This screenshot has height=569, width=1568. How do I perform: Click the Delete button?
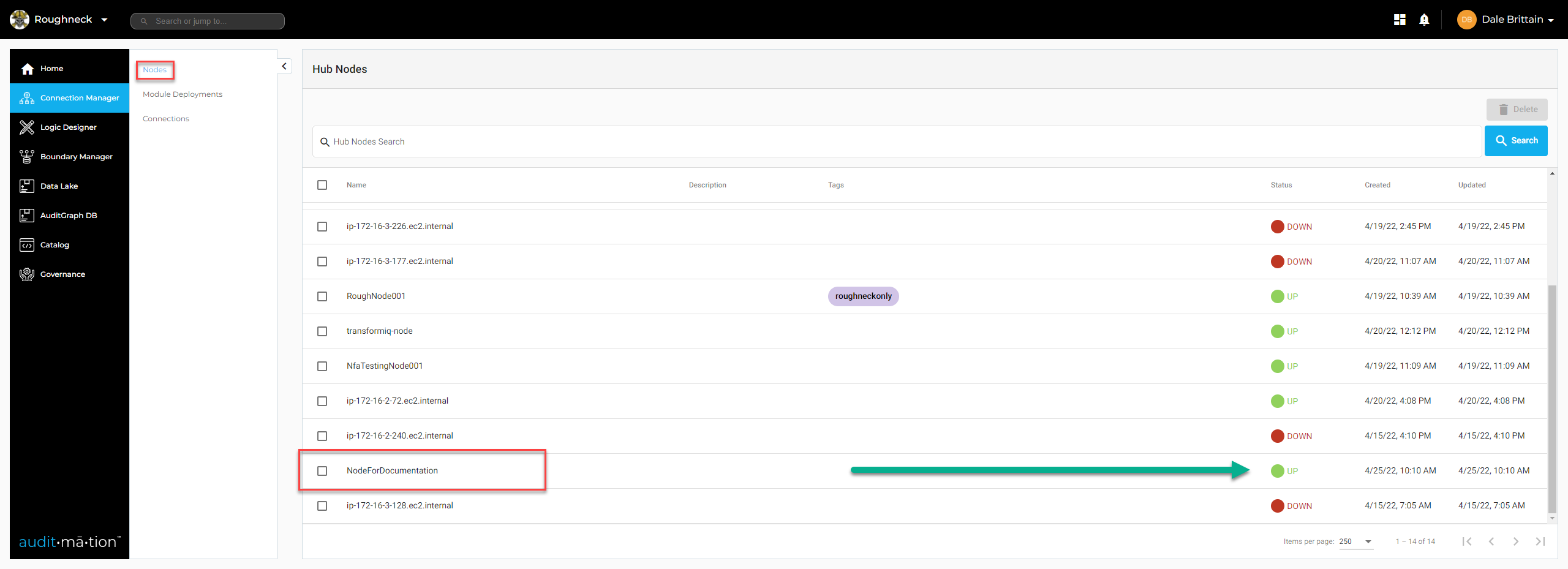coord(1517,109)
